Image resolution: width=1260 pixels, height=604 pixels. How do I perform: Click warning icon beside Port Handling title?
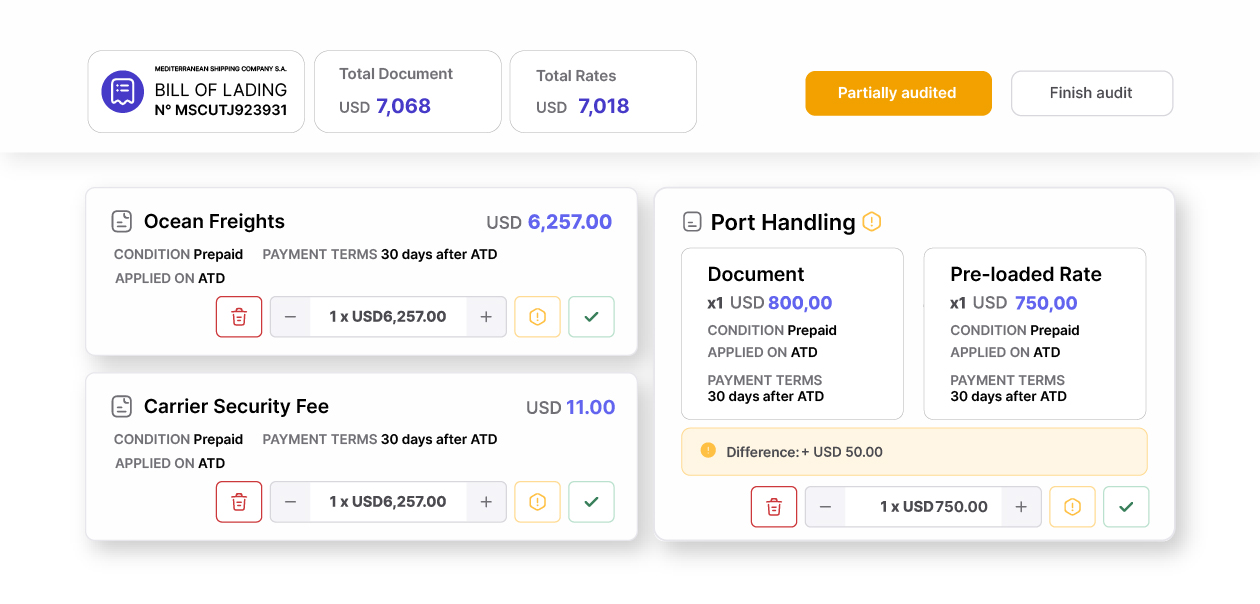point(872,222)
